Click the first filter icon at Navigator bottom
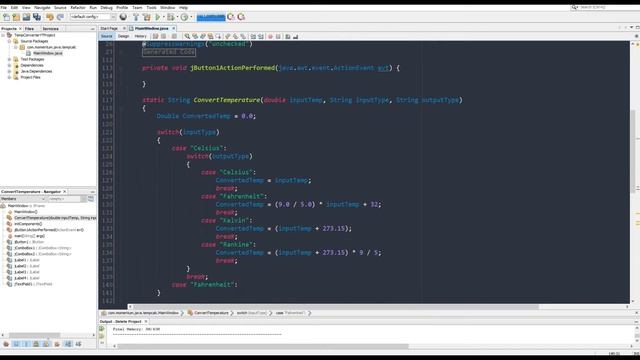Screen dimensions: 640x360 6,344
